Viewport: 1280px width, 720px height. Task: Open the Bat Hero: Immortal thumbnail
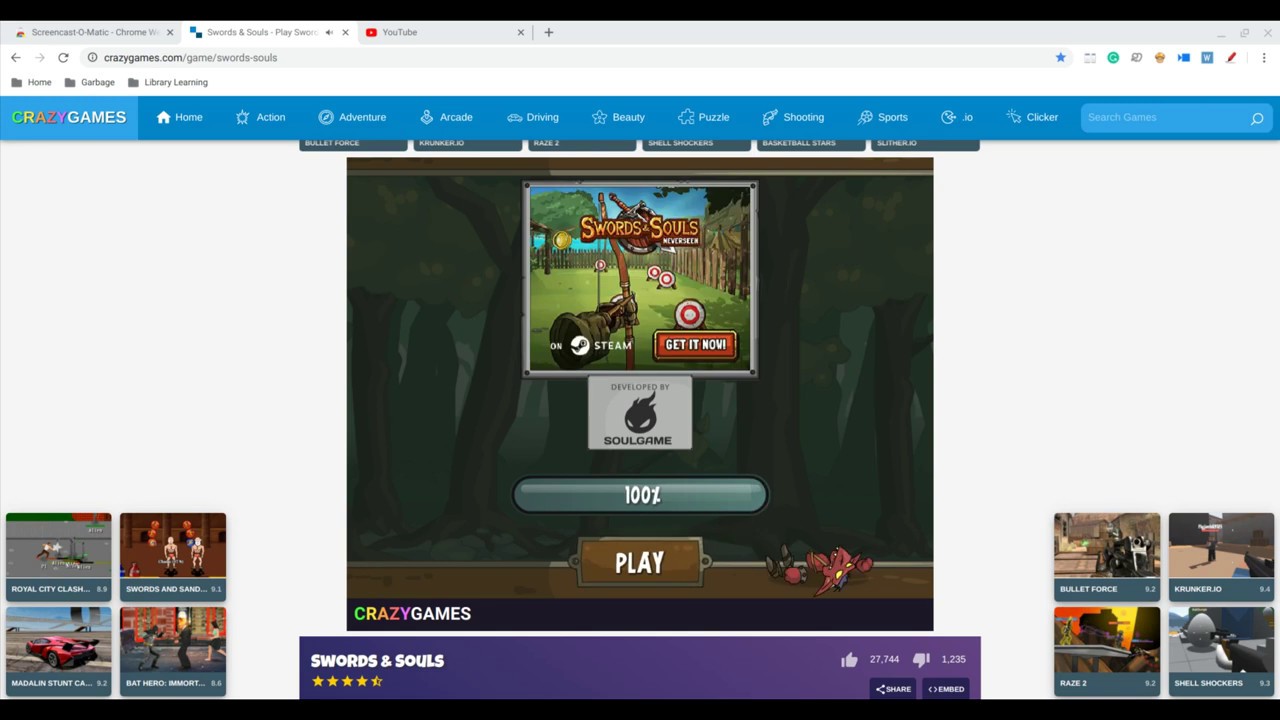pyautogui.click(x=173, y=650)
